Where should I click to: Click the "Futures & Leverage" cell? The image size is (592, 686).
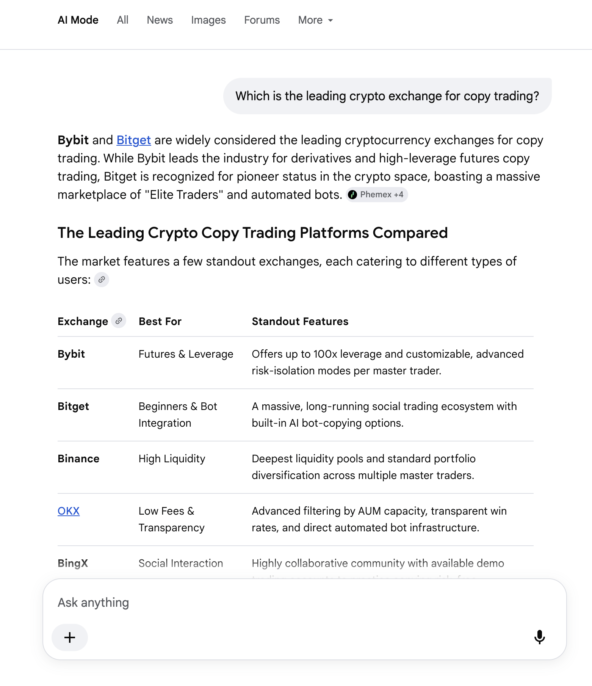tap(186, 354)
